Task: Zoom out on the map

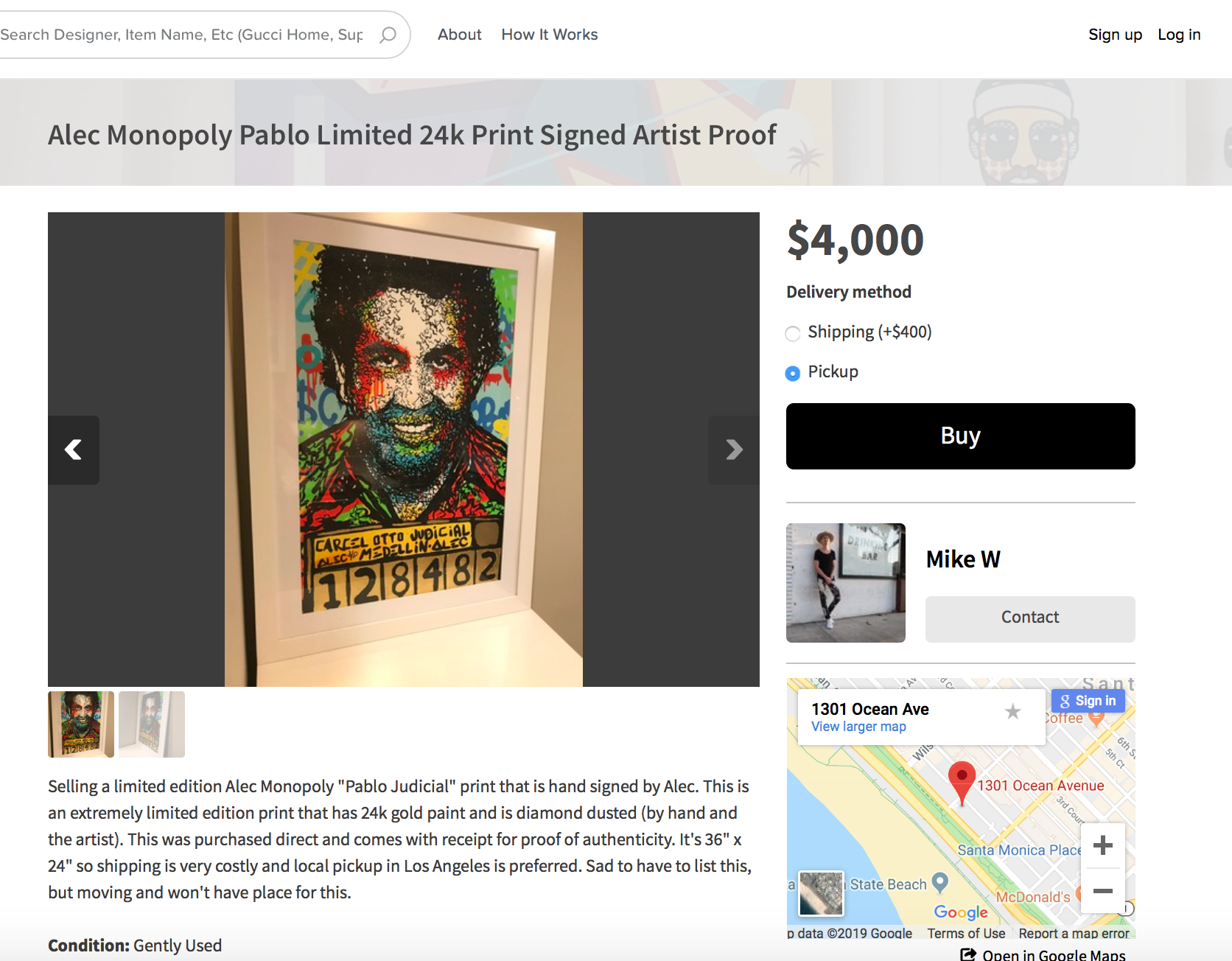Action: pyautogui.click(x=1102, y=891)
